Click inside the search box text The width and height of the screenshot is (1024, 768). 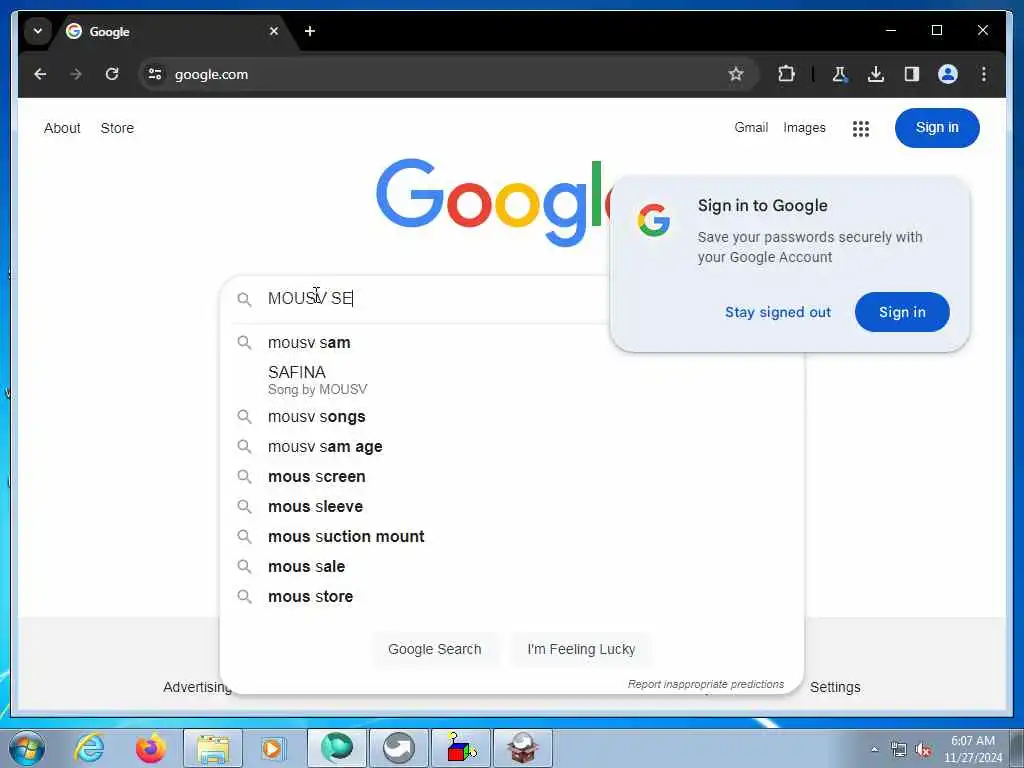(x=310, y=298)
